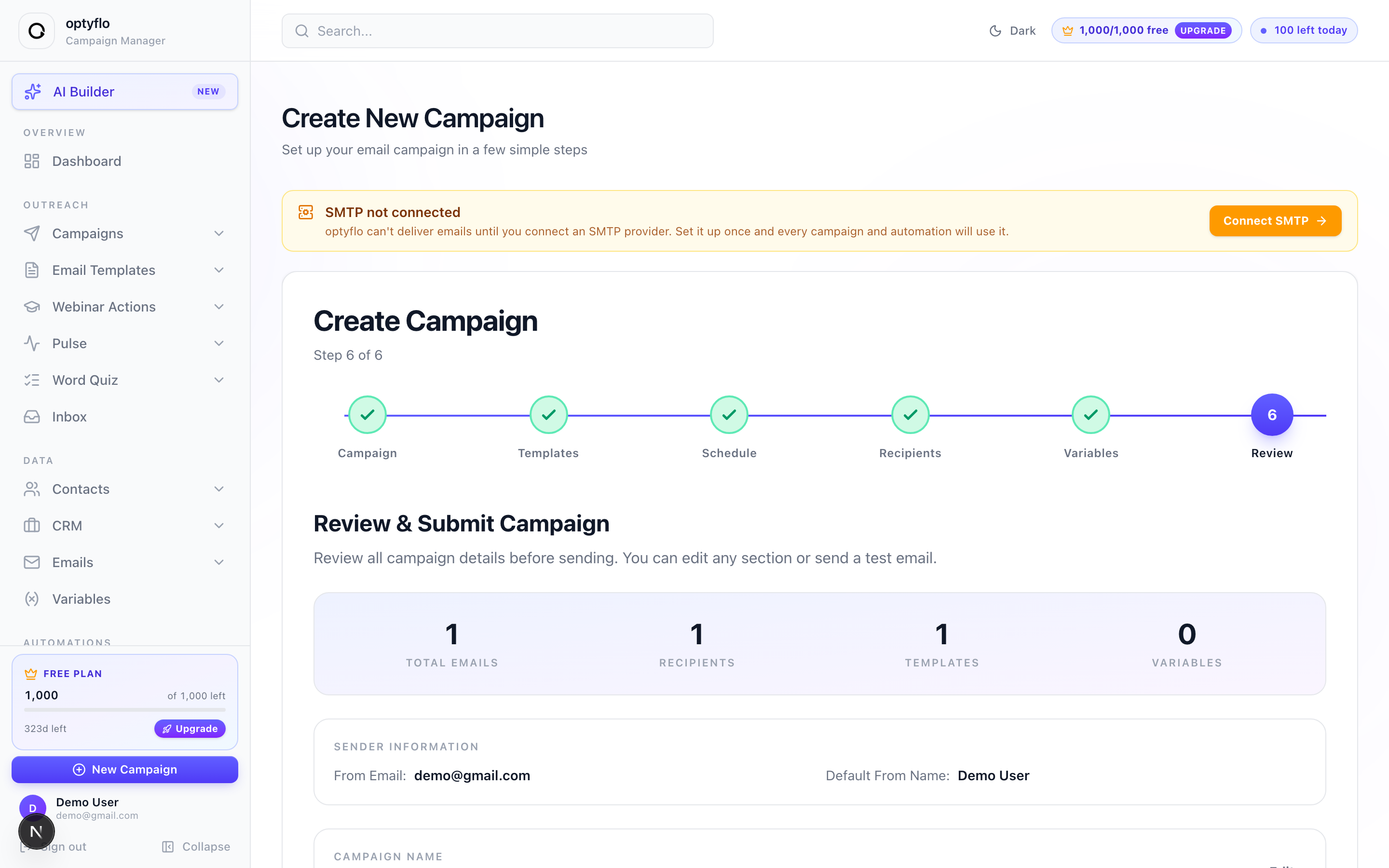The image size is (1389, 868).
Task: Click the Variables sidebar icon
Action: pyautogui.click(x=32, y=599)
